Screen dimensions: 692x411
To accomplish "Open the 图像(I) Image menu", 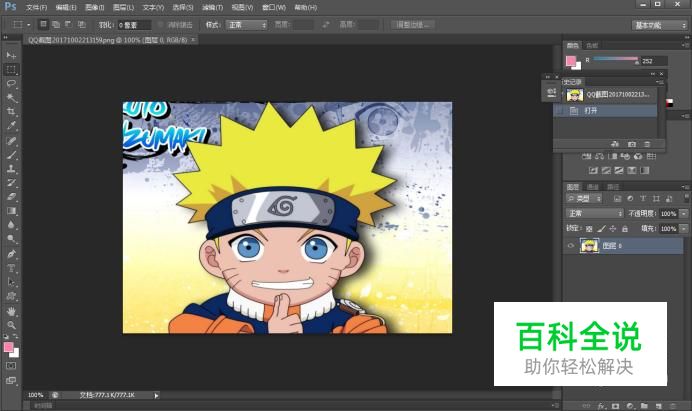I will click(94, 8).
